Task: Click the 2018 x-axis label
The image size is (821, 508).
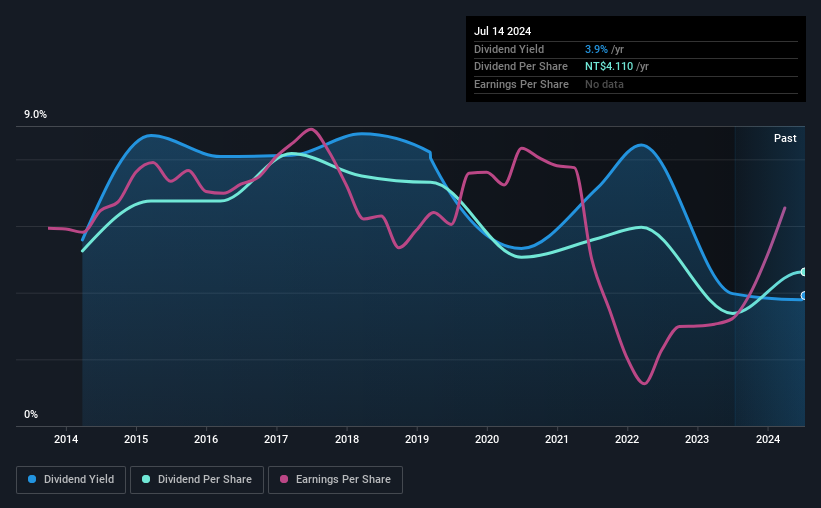Action: tap(347, 439)
